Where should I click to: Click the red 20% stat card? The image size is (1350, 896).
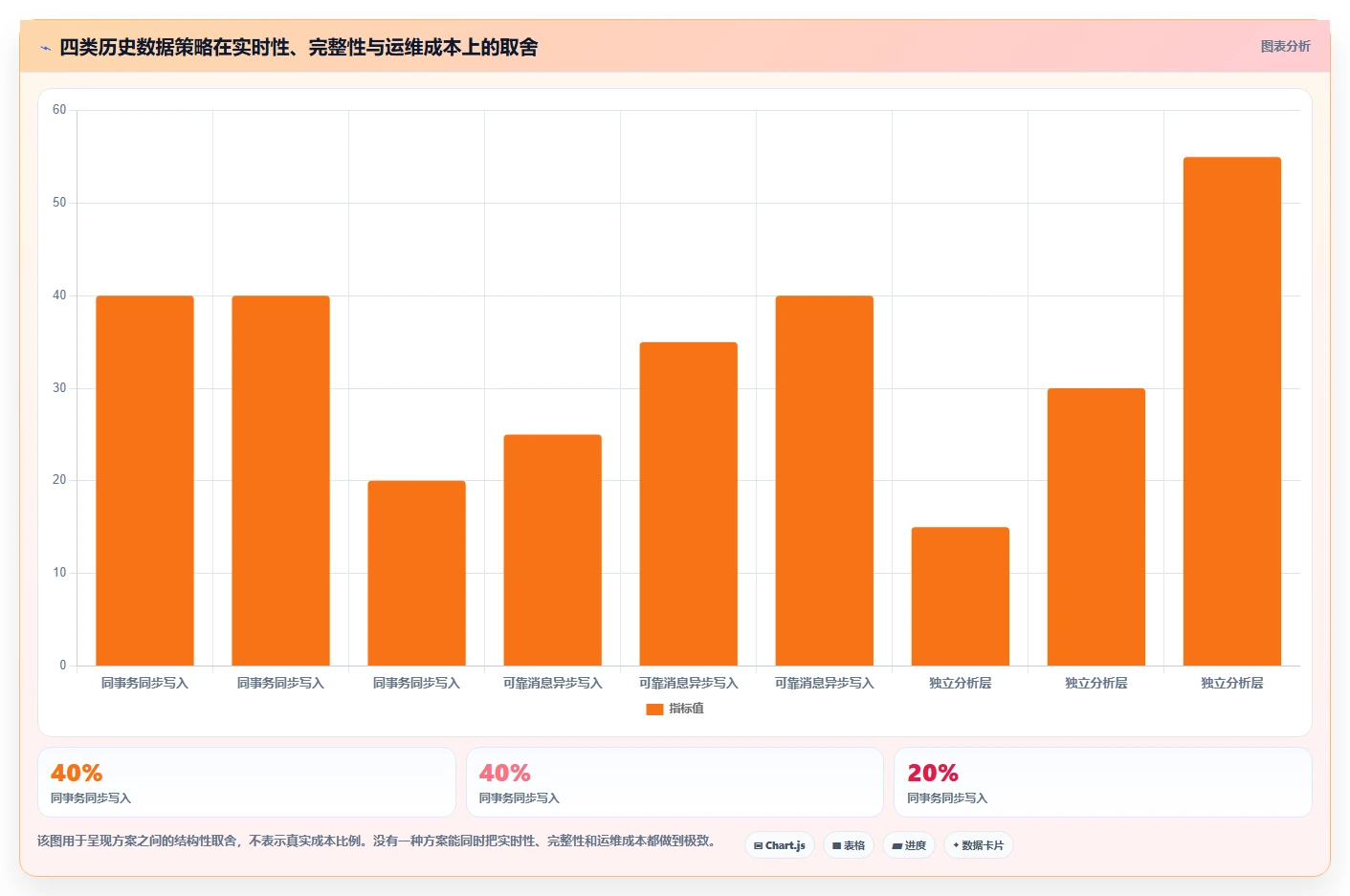[1102, 782]
